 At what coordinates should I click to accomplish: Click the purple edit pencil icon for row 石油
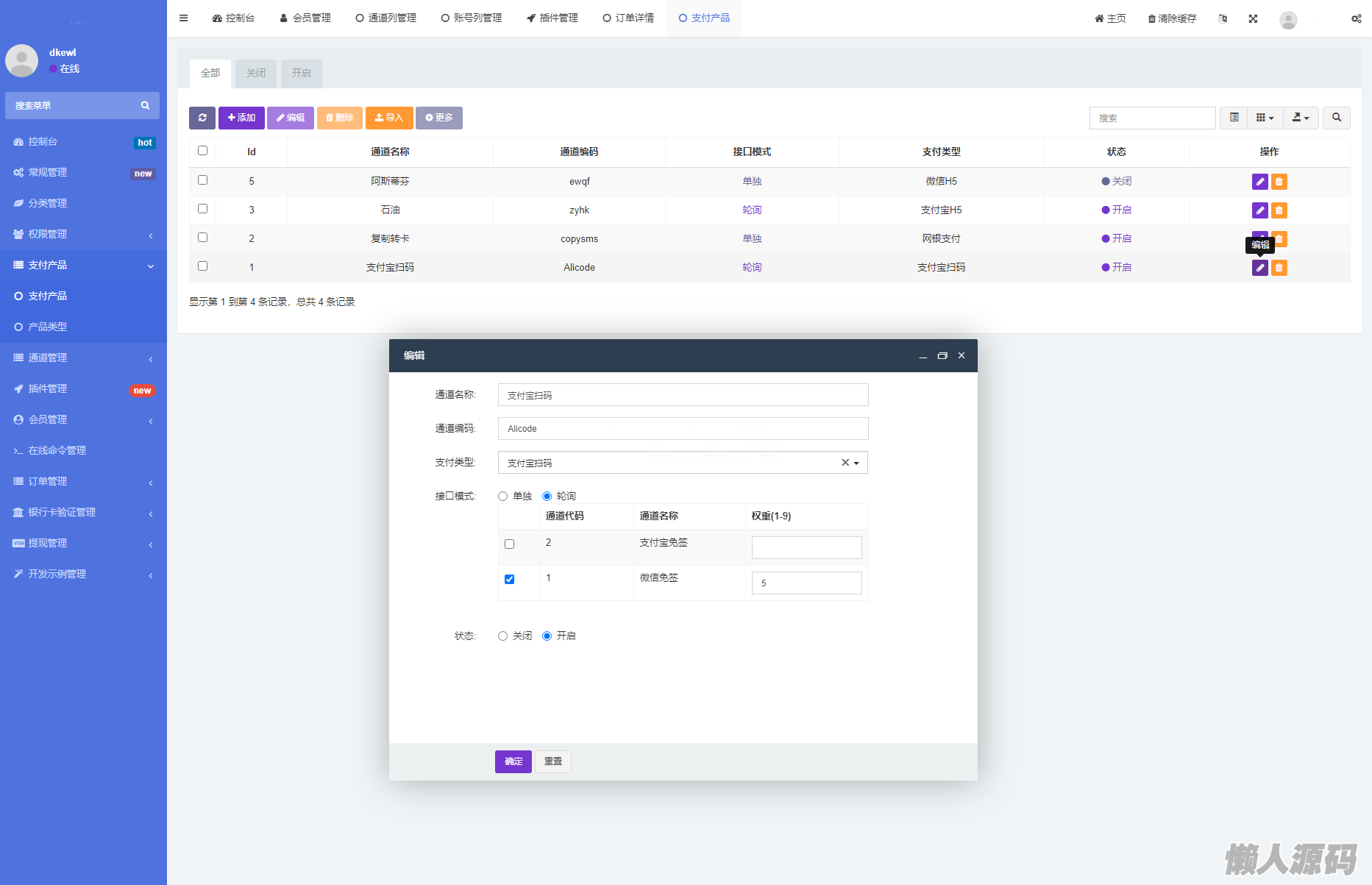point(1259,210)
